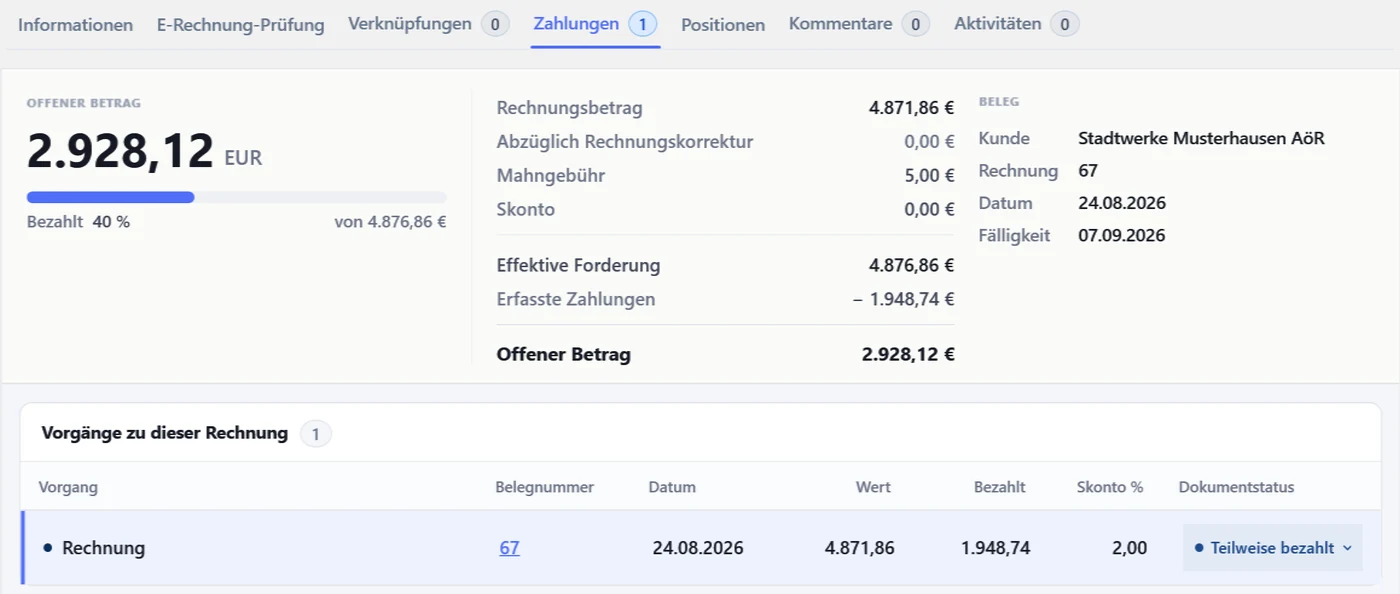Click the Bezahlt column header
This screenshot has width=1400, height=594.
coord(1000,487)
